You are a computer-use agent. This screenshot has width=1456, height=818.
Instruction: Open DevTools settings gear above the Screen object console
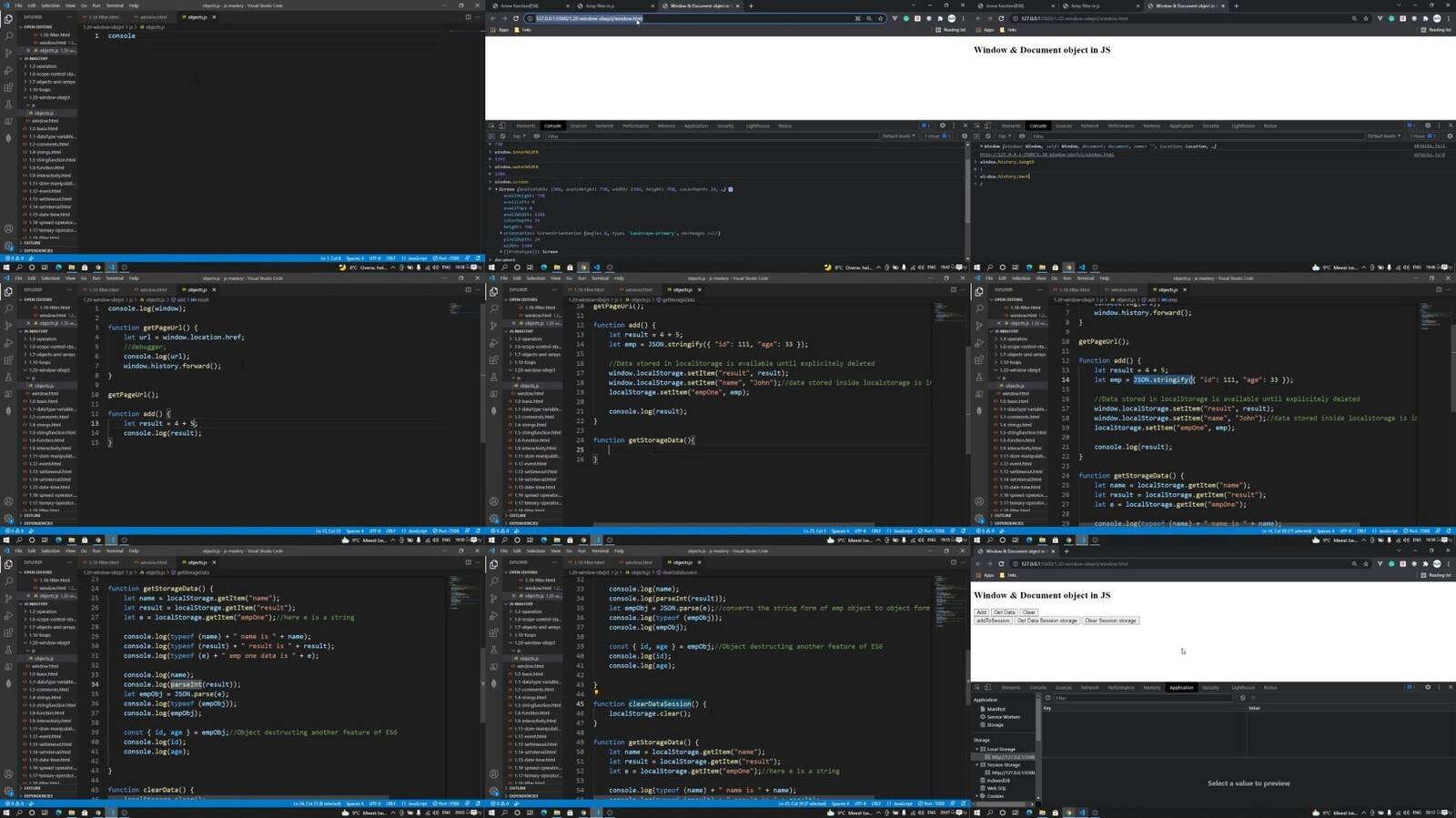coord(943,126)
